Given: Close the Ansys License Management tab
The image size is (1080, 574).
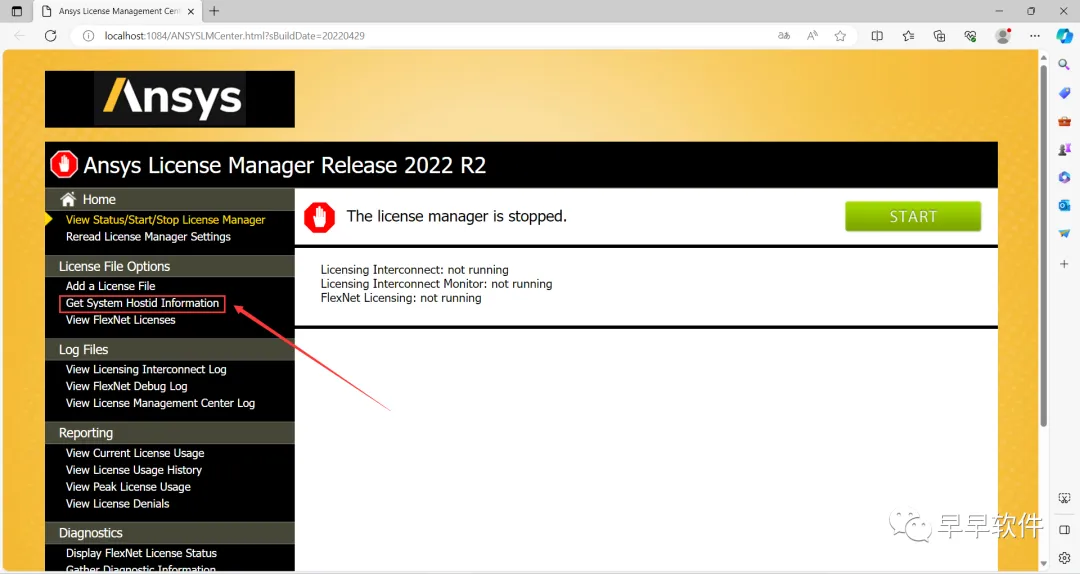Looking at the screenshot, I should coord(191,11).
